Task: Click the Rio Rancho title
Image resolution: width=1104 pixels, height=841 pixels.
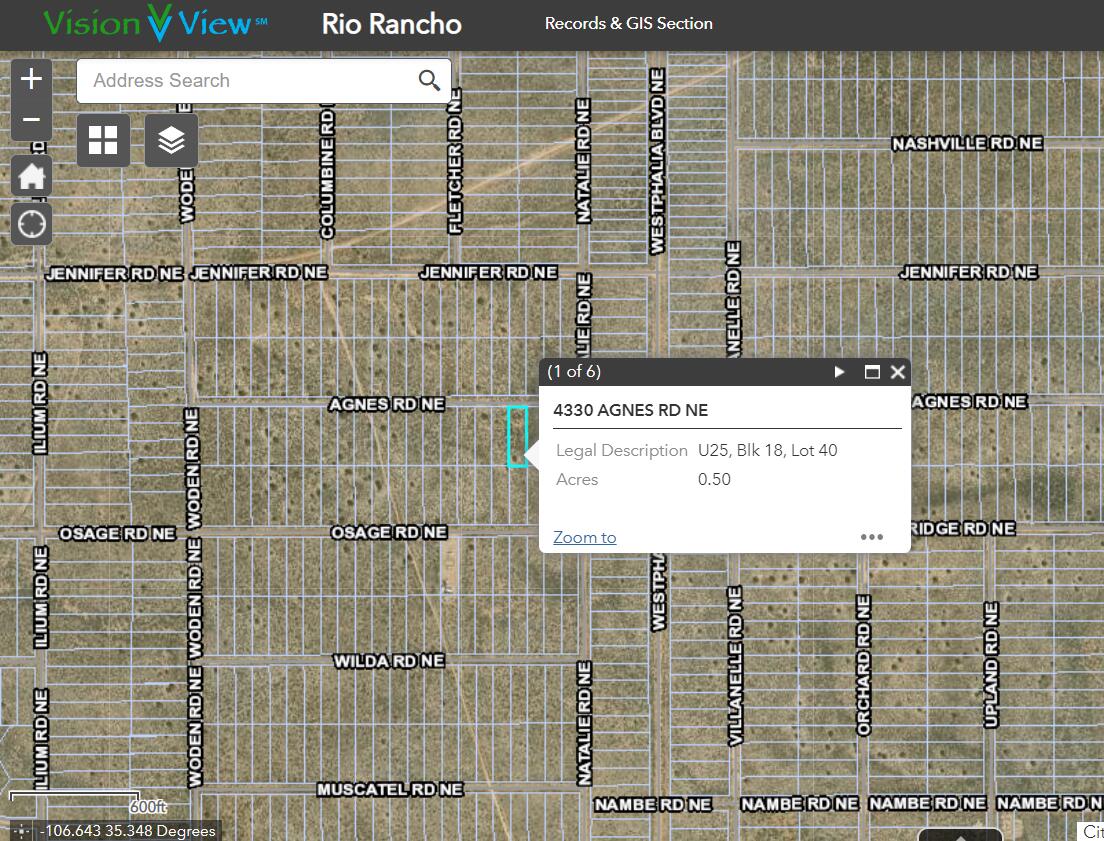Action: coord(391,24)
